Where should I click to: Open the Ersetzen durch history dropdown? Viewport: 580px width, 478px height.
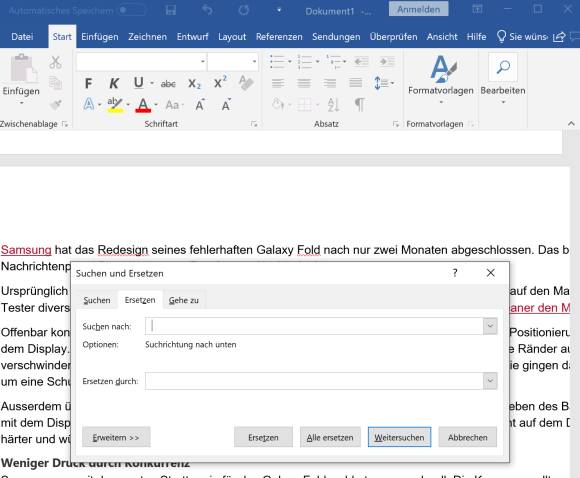coord(490,381)
